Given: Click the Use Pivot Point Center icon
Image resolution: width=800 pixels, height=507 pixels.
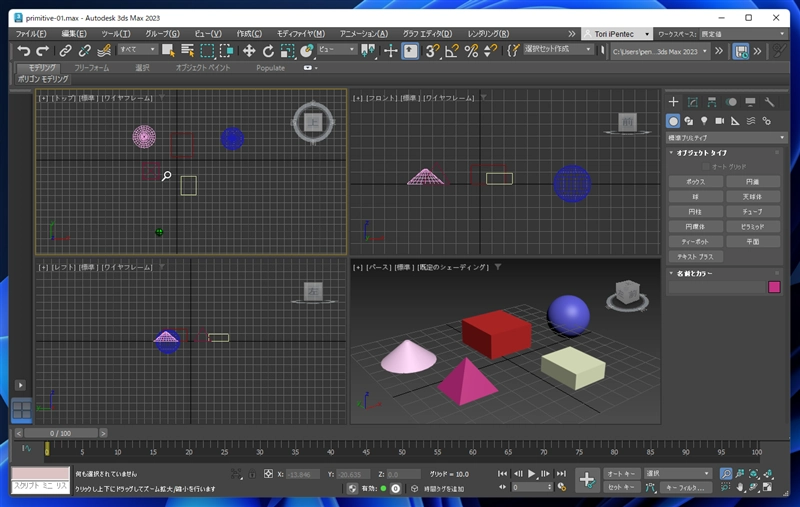Looking at the screenshot, I should (368, 50).
